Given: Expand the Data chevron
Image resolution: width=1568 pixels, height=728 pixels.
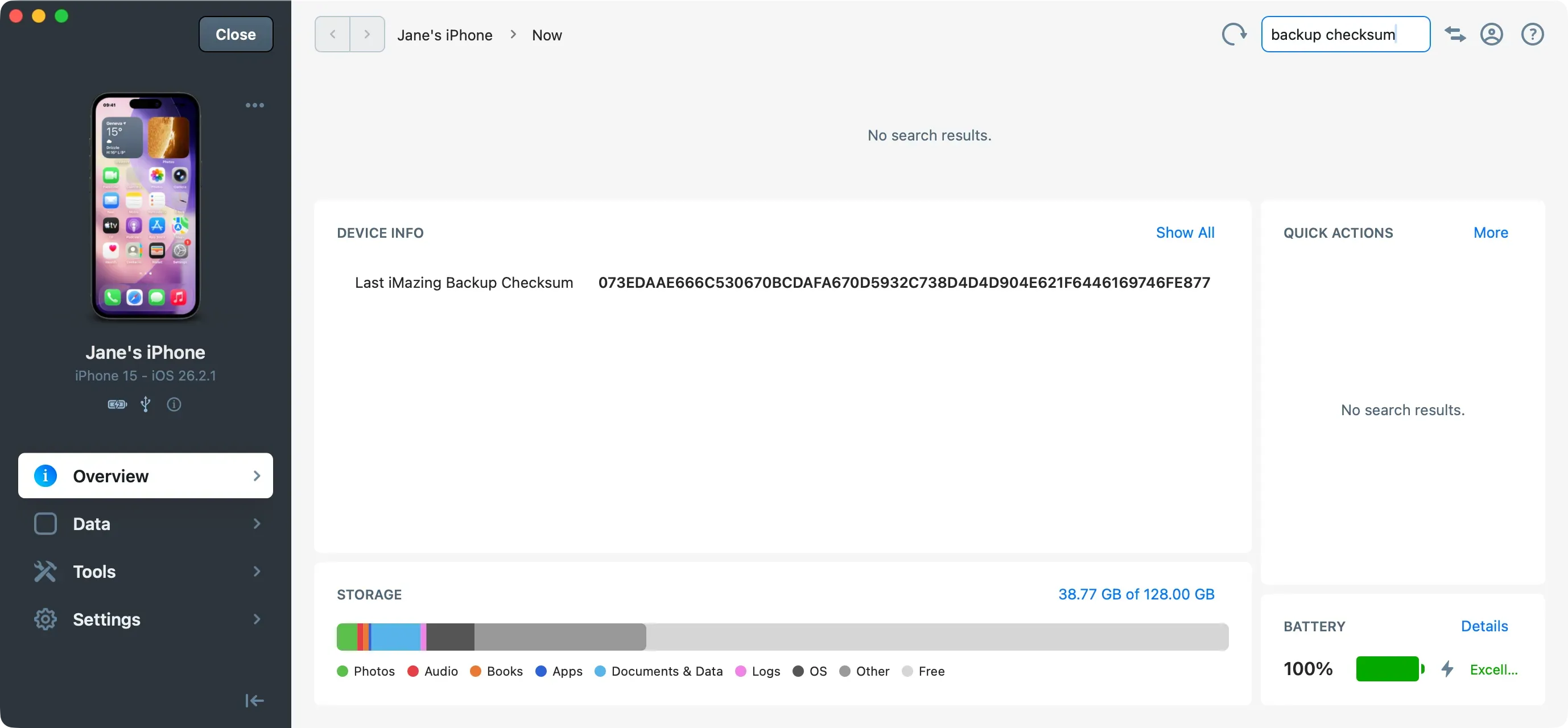Looking at the screenshot, I should pos(256,524).
